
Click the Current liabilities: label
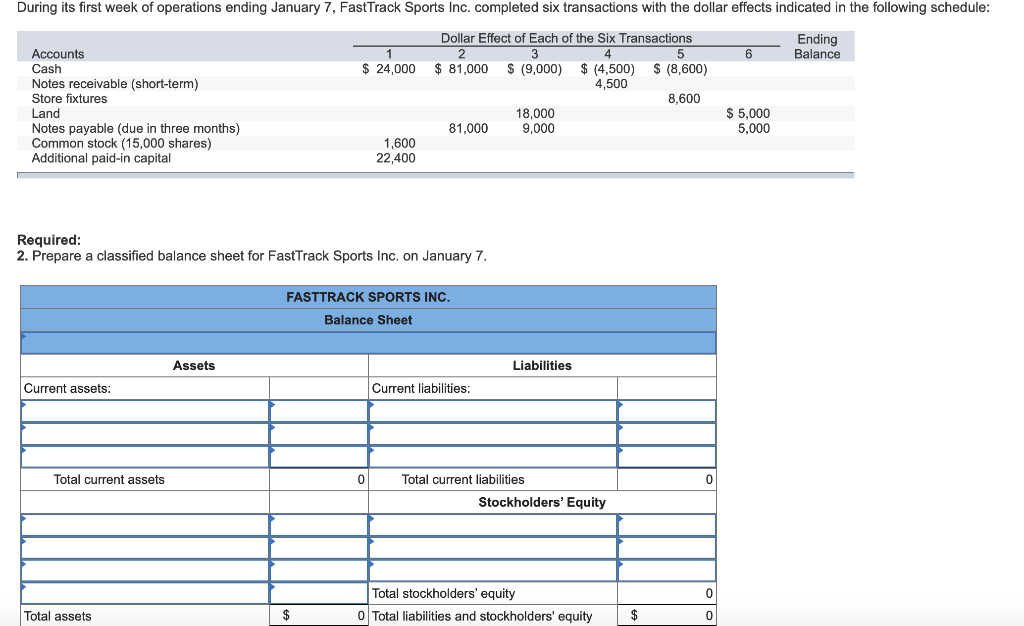(x=421, y=388)
